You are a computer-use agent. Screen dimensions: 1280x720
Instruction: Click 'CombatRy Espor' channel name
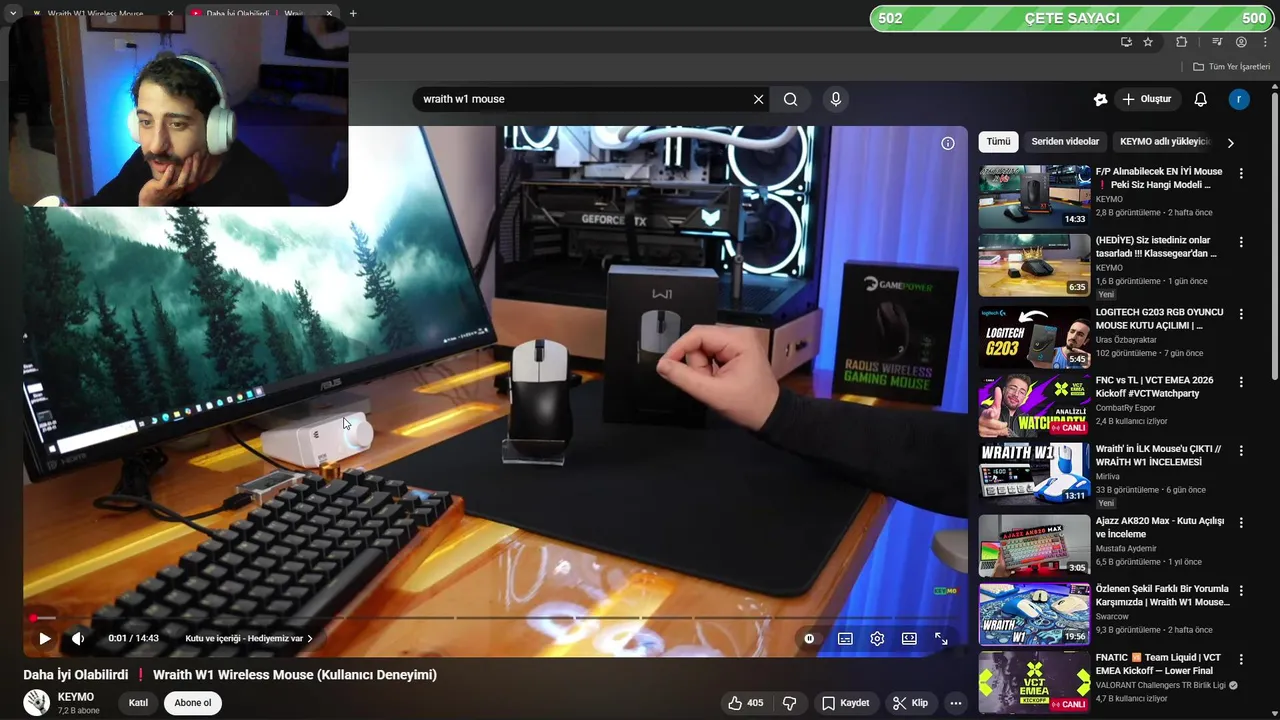1127,408
